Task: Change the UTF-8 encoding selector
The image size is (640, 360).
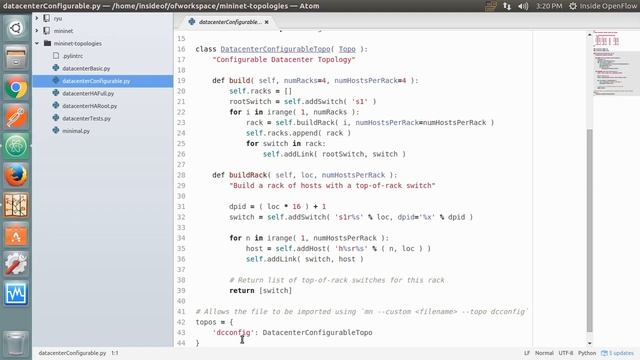Action: pyautogui.click(x=566, y=353)
